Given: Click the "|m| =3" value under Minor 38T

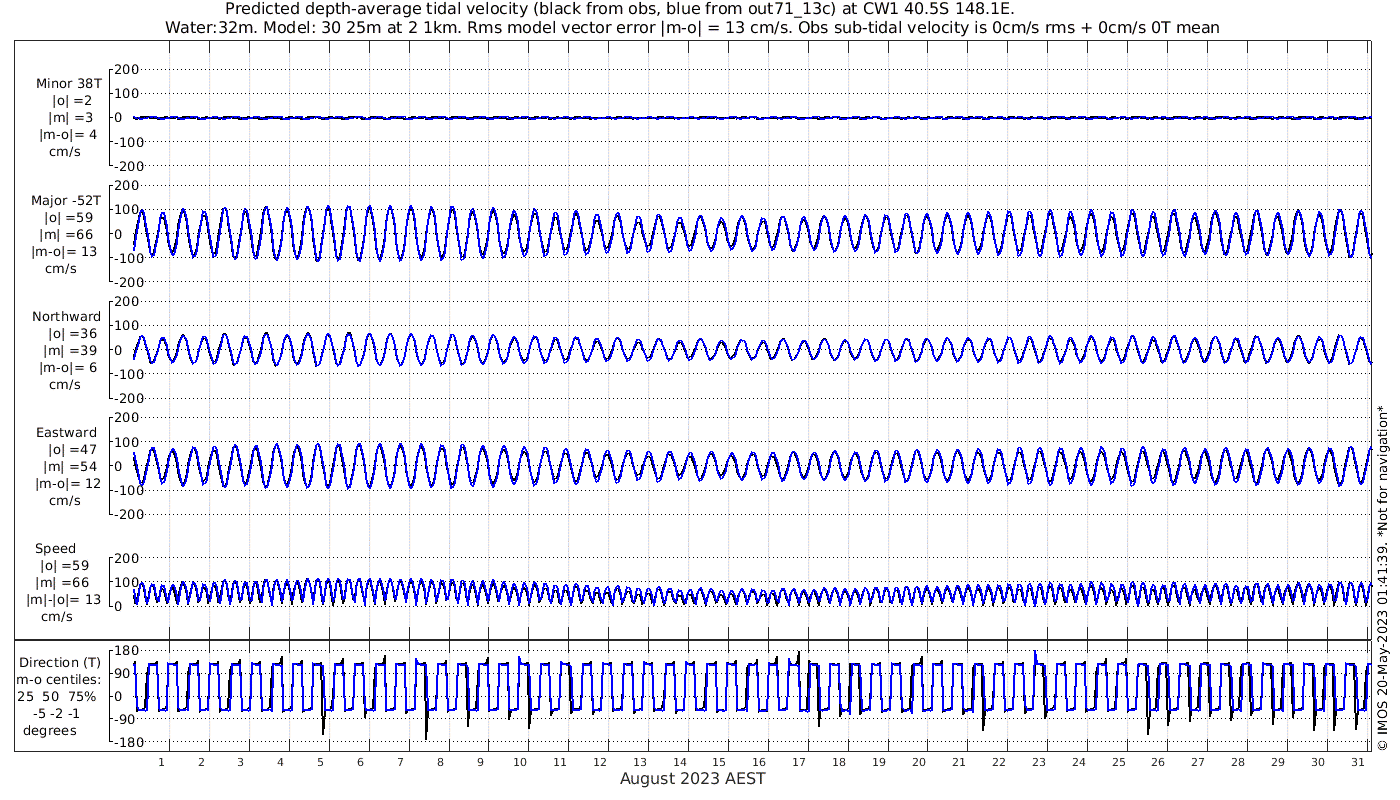Looking at the screenshot, I should point(72,118).
